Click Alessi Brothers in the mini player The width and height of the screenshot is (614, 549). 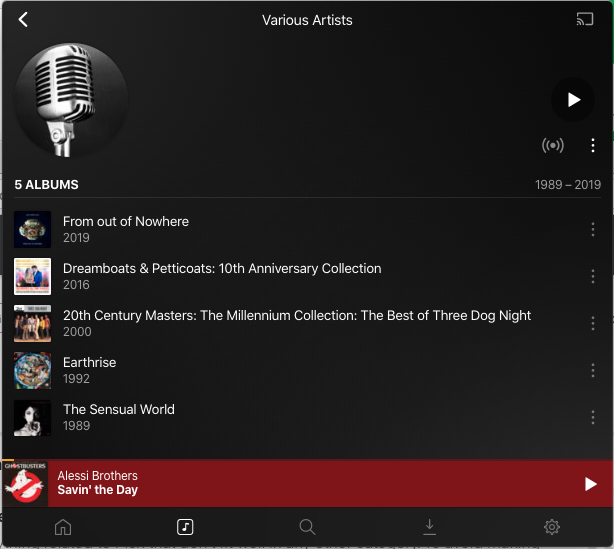[98, 475]
